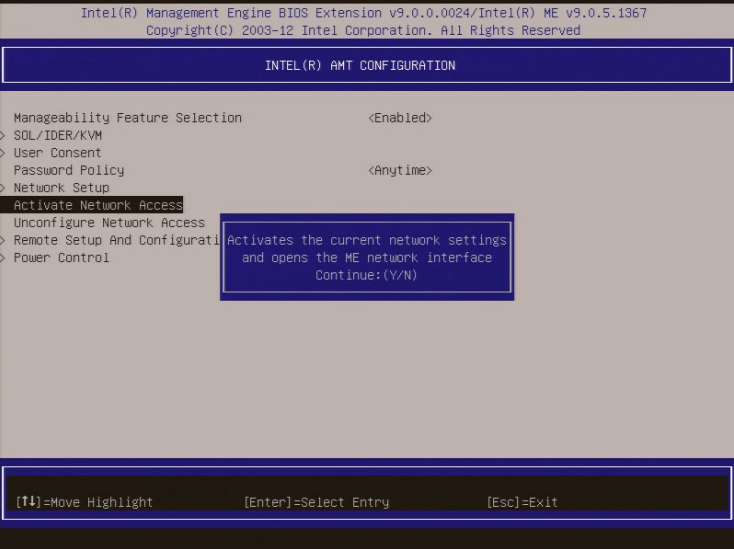
Task: Click the Management Engine BIOS Extension version header
Action: (x=363, y=14)
